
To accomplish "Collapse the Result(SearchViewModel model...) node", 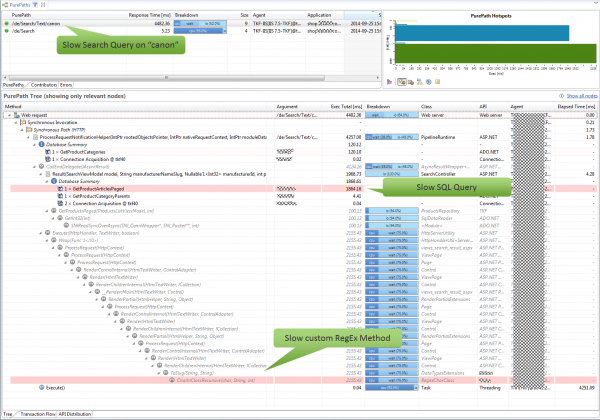I will [x=41, y=174].
